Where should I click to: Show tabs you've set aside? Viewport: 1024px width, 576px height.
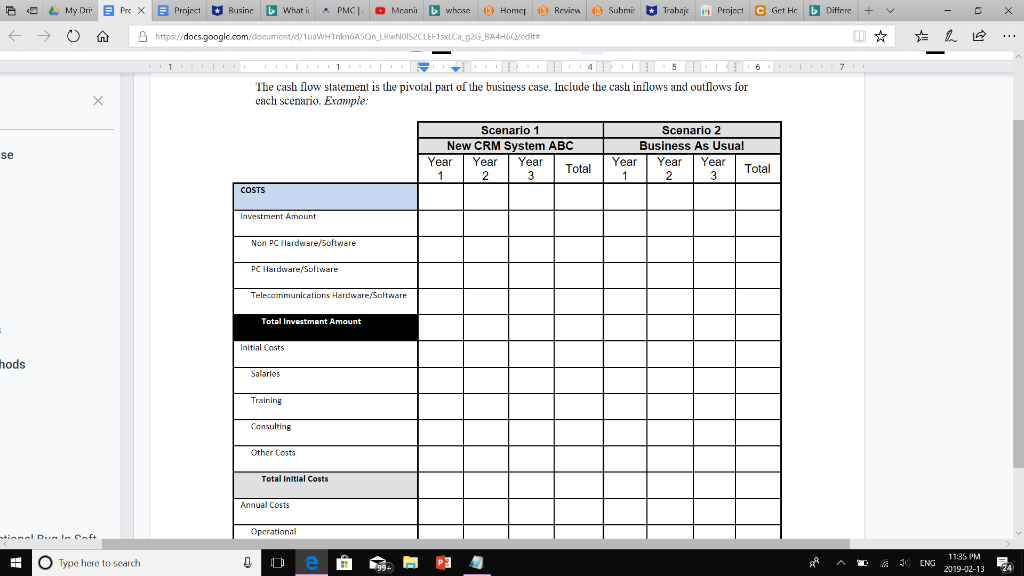[10, 10]
